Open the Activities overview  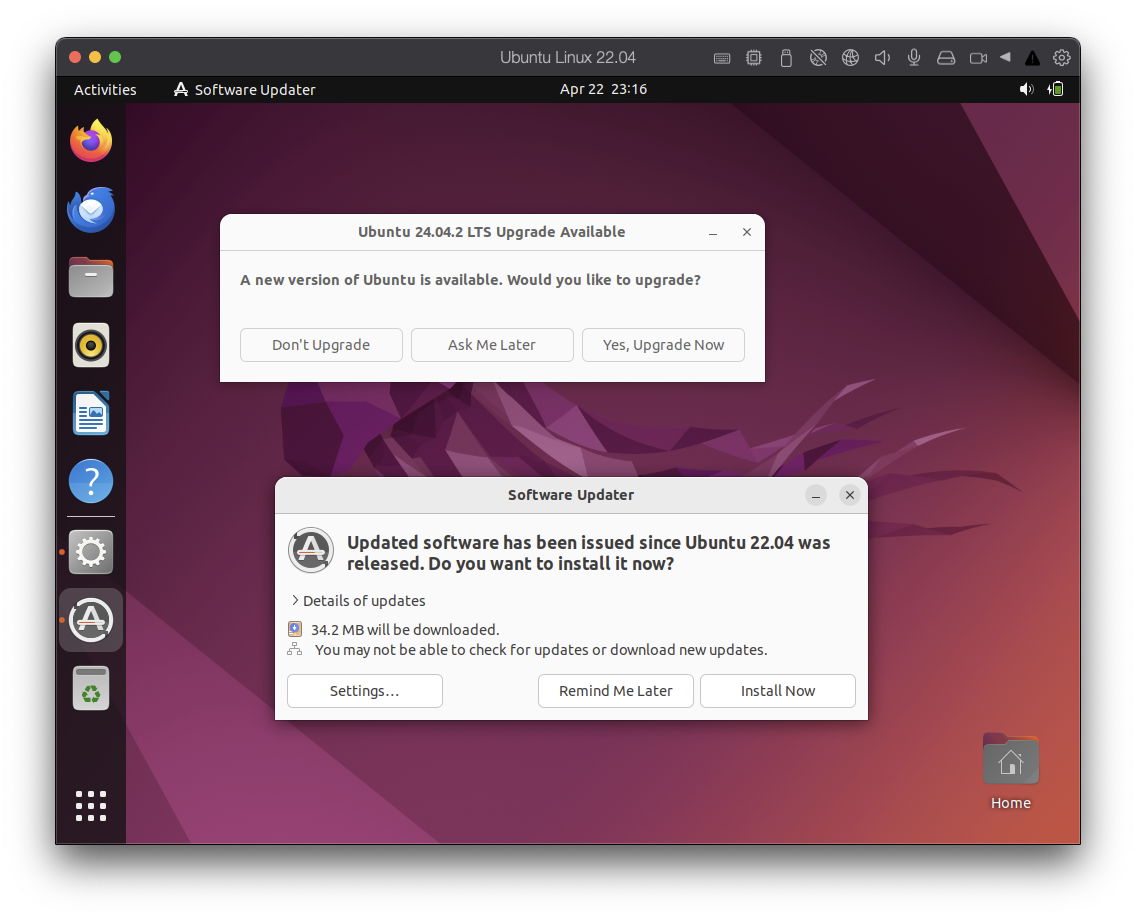[x=105, y=89]
